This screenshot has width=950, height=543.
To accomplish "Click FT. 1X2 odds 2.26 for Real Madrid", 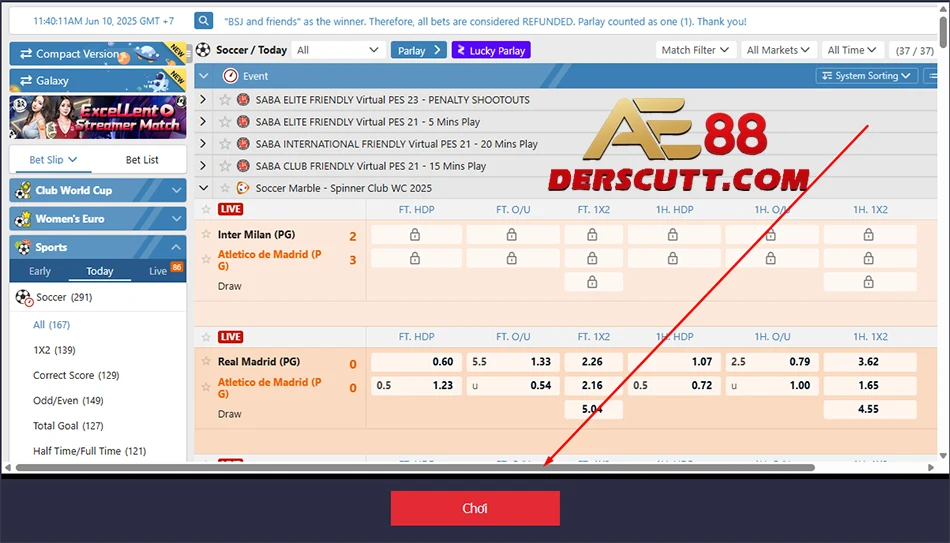I will click(x=593, y=362).
